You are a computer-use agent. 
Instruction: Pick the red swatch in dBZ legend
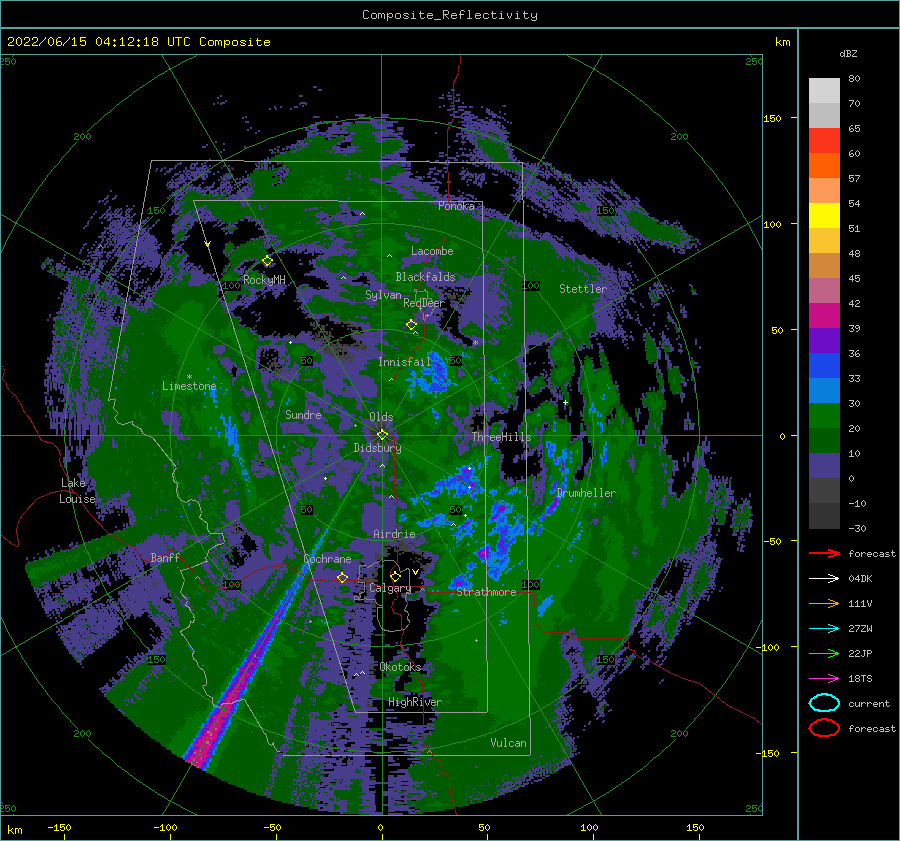click(x=824, y=140)
